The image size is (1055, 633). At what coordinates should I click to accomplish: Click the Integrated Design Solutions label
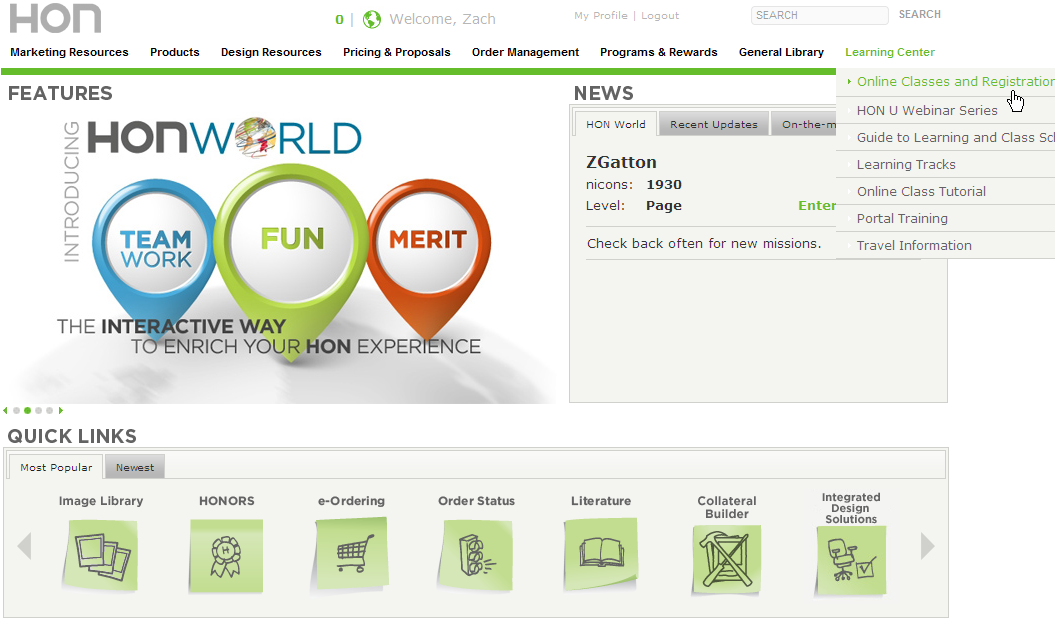click(851, 508)
